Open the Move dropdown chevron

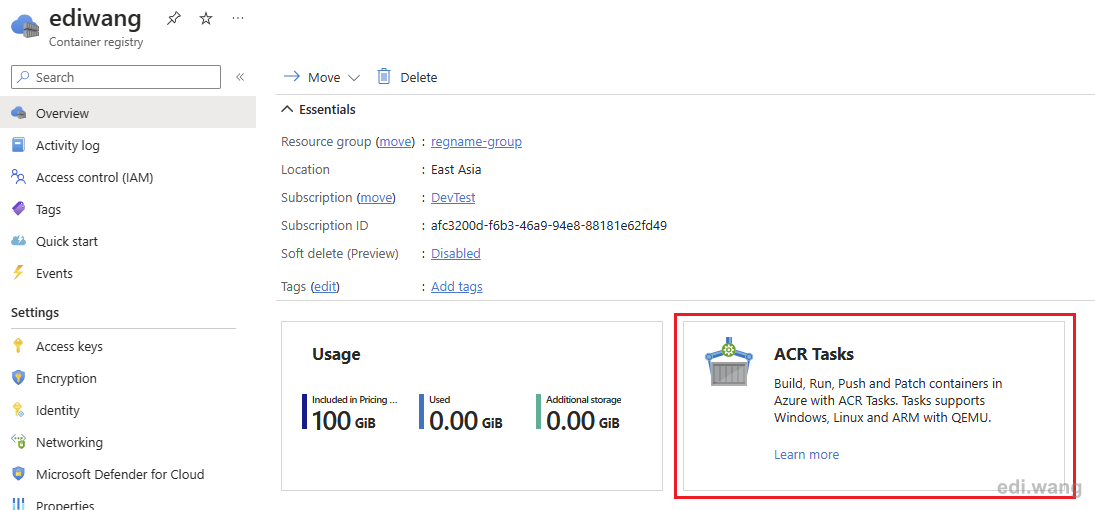(353, 78)
